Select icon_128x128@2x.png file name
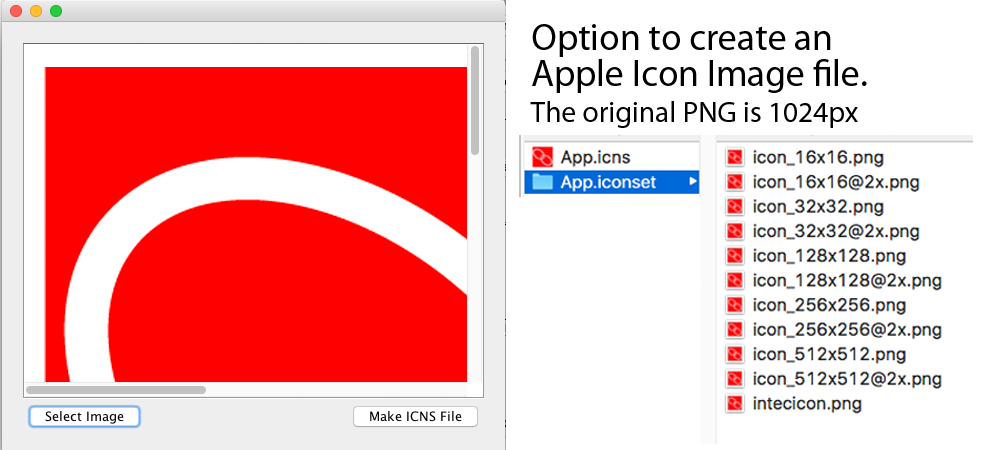The image size is (992, 450). tap(847, 280)
